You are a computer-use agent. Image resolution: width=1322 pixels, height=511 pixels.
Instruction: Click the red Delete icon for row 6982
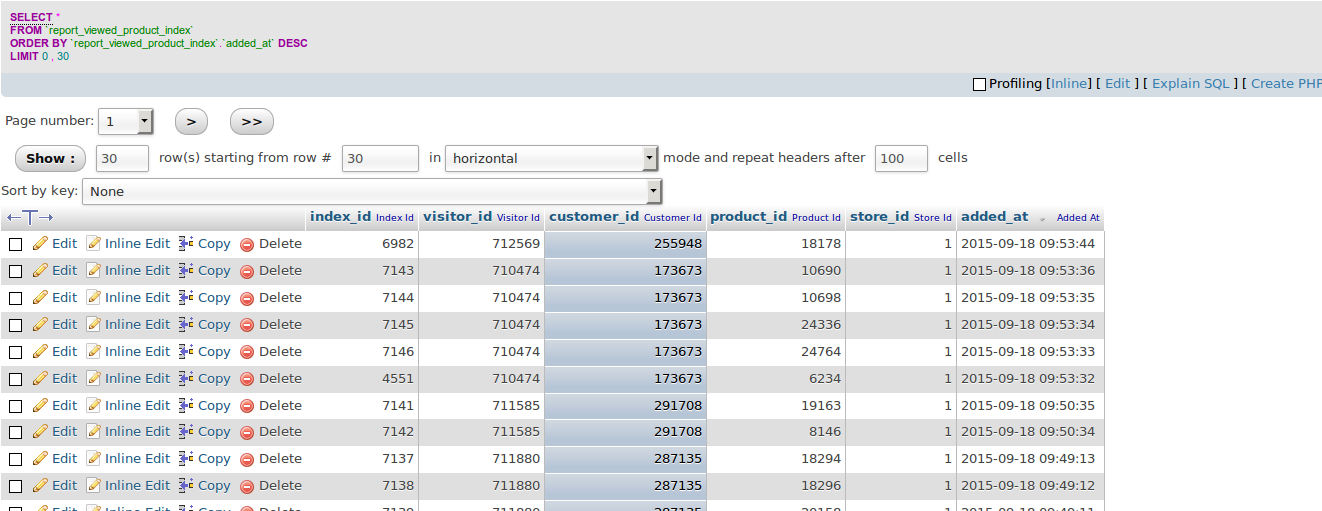point(247,244)
